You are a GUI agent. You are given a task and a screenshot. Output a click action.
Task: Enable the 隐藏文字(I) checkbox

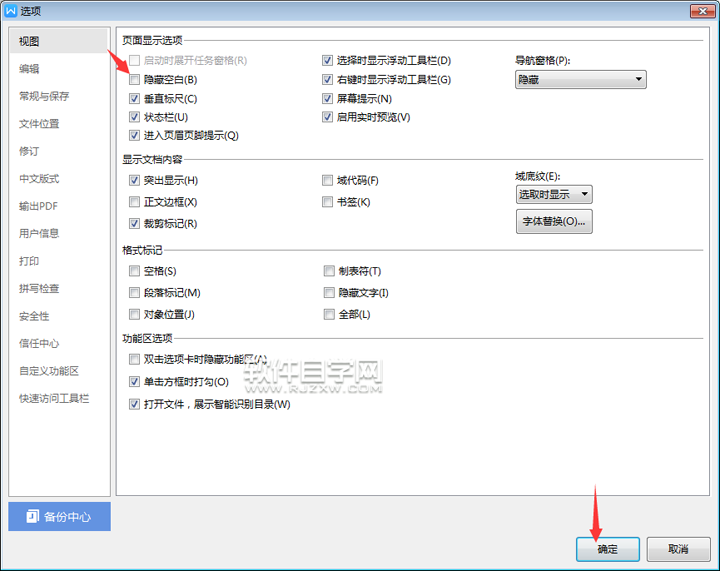click(329, 293)
